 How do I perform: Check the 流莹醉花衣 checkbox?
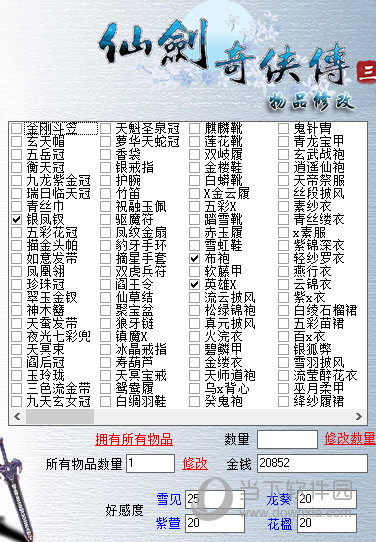pyautogui.click(x=283, y=375)
